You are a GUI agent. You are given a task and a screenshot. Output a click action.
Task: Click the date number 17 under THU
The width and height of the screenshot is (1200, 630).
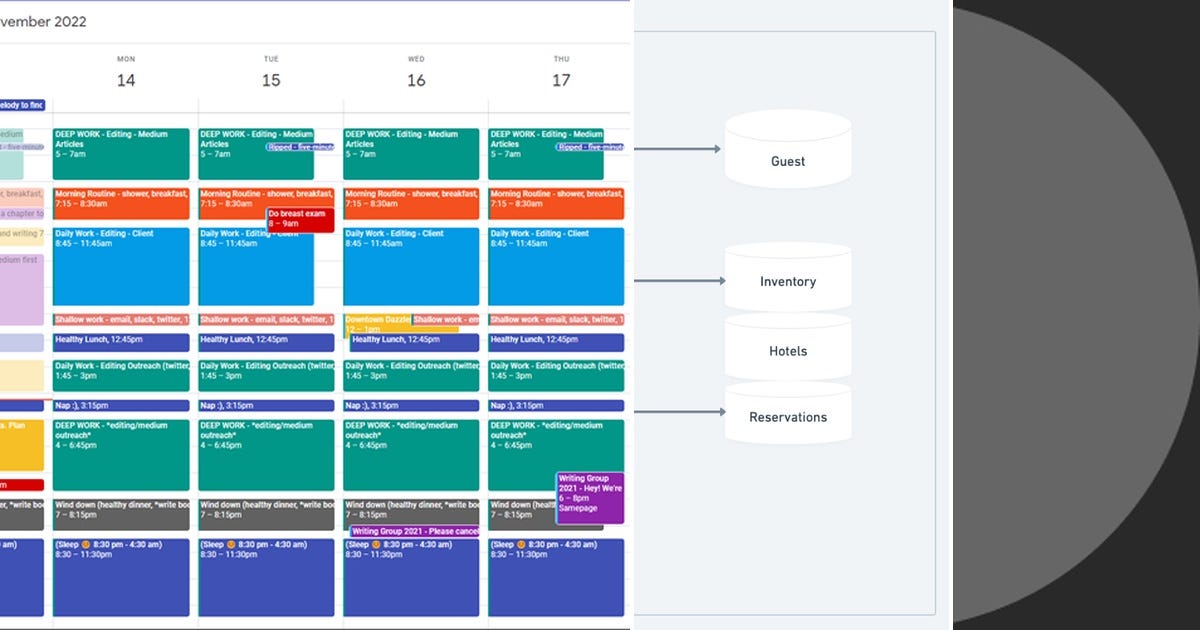[561, 80]
